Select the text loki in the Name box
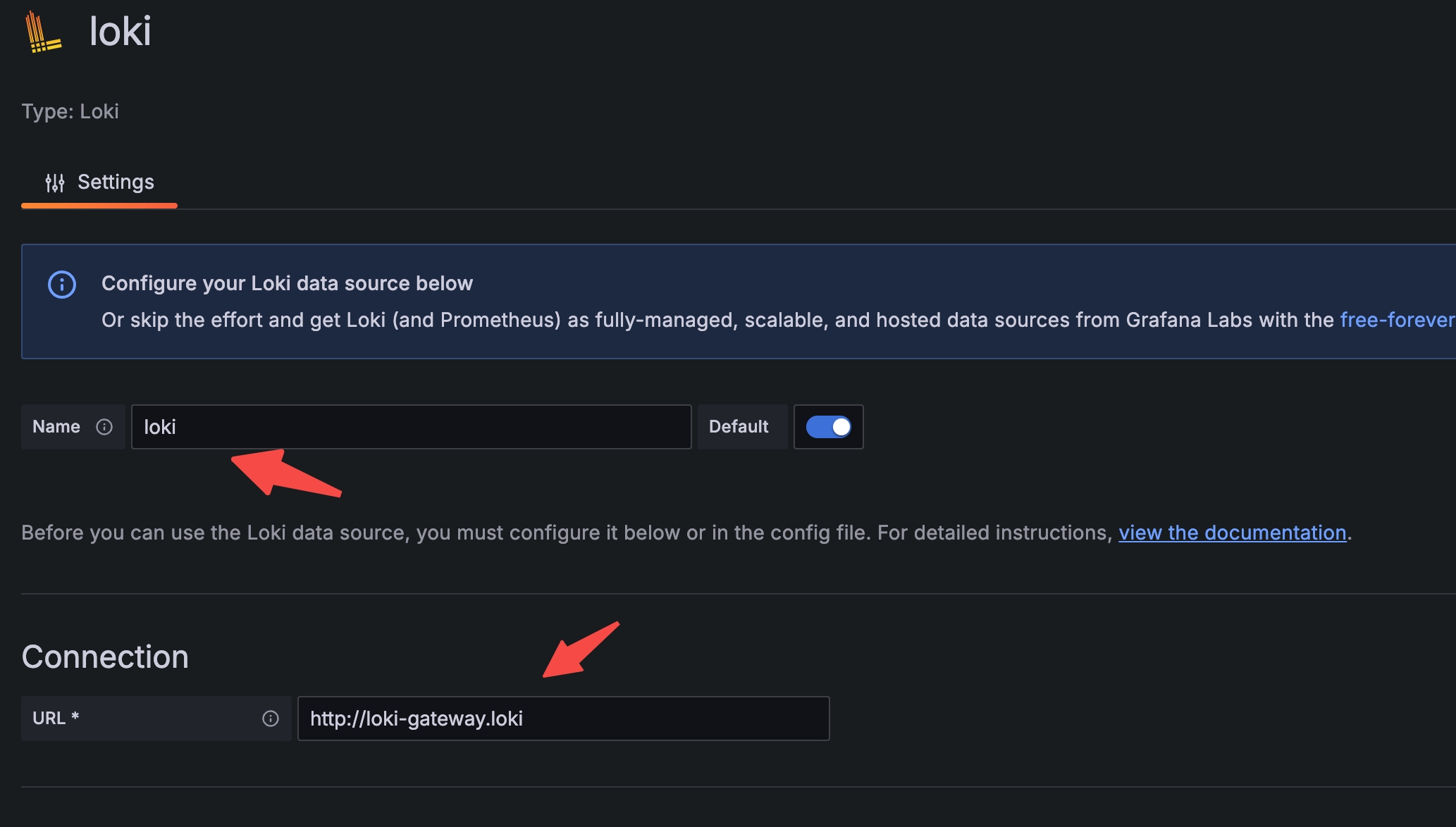 (x=160, y=426)
